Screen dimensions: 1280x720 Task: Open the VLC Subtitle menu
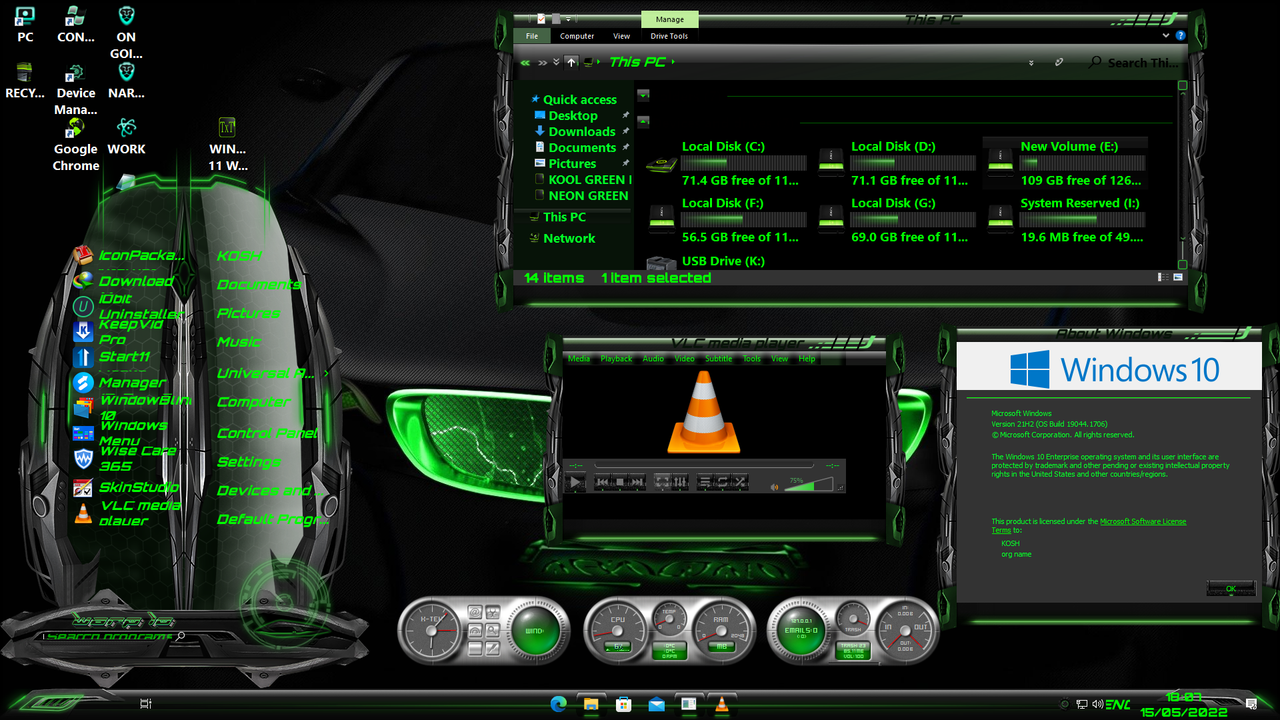[x=718, y=358]
